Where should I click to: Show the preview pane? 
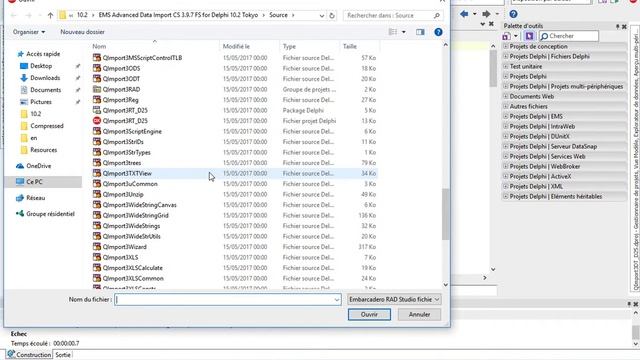tap(420, 32)
